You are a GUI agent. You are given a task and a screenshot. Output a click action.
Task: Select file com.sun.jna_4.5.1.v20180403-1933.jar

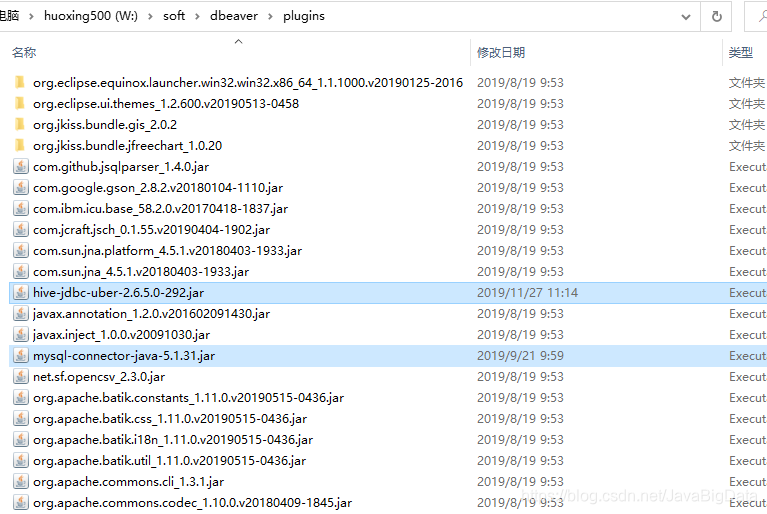141,272
